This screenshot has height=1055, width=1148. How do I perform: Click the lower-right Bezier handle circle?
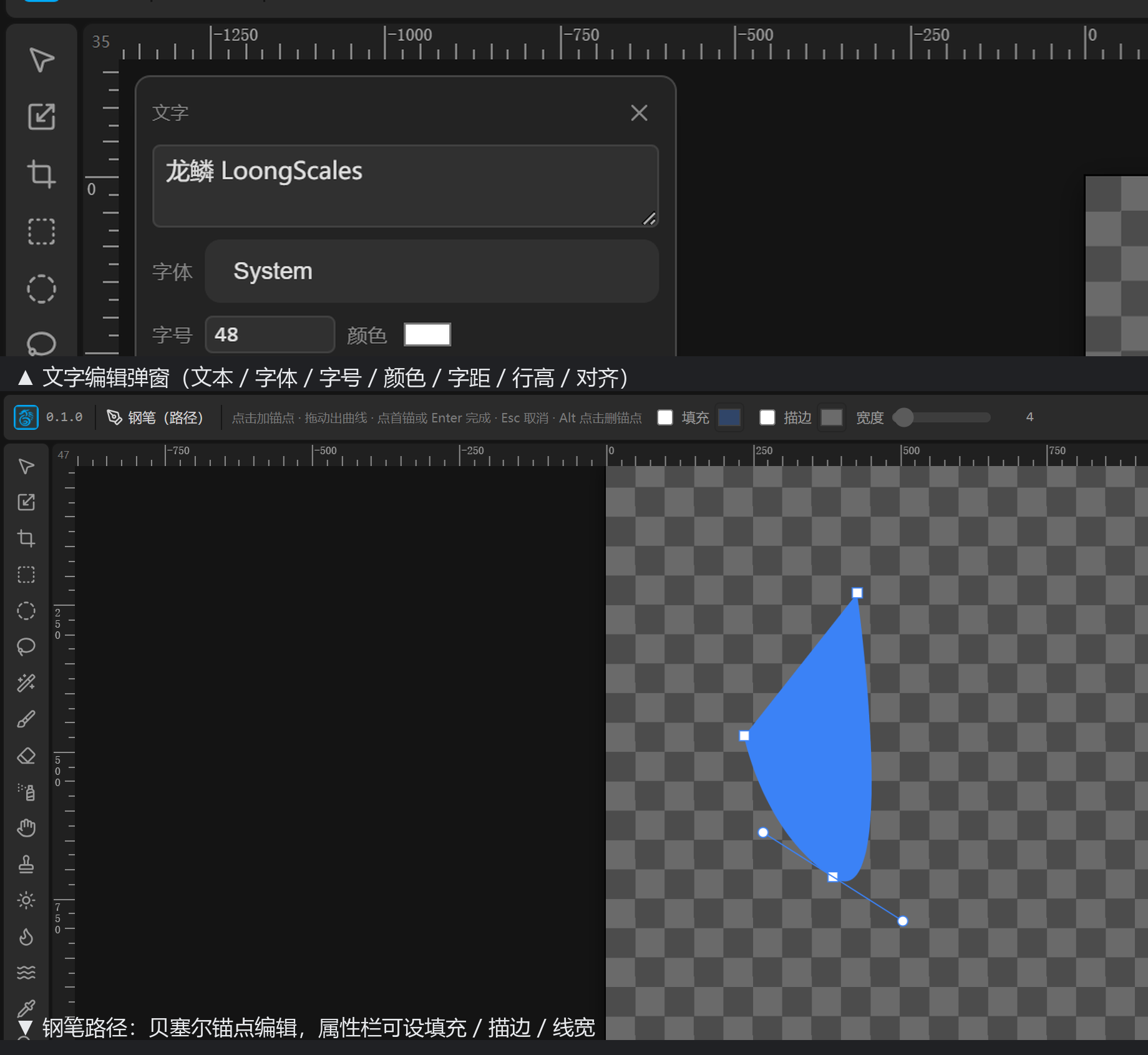(903, 921)
